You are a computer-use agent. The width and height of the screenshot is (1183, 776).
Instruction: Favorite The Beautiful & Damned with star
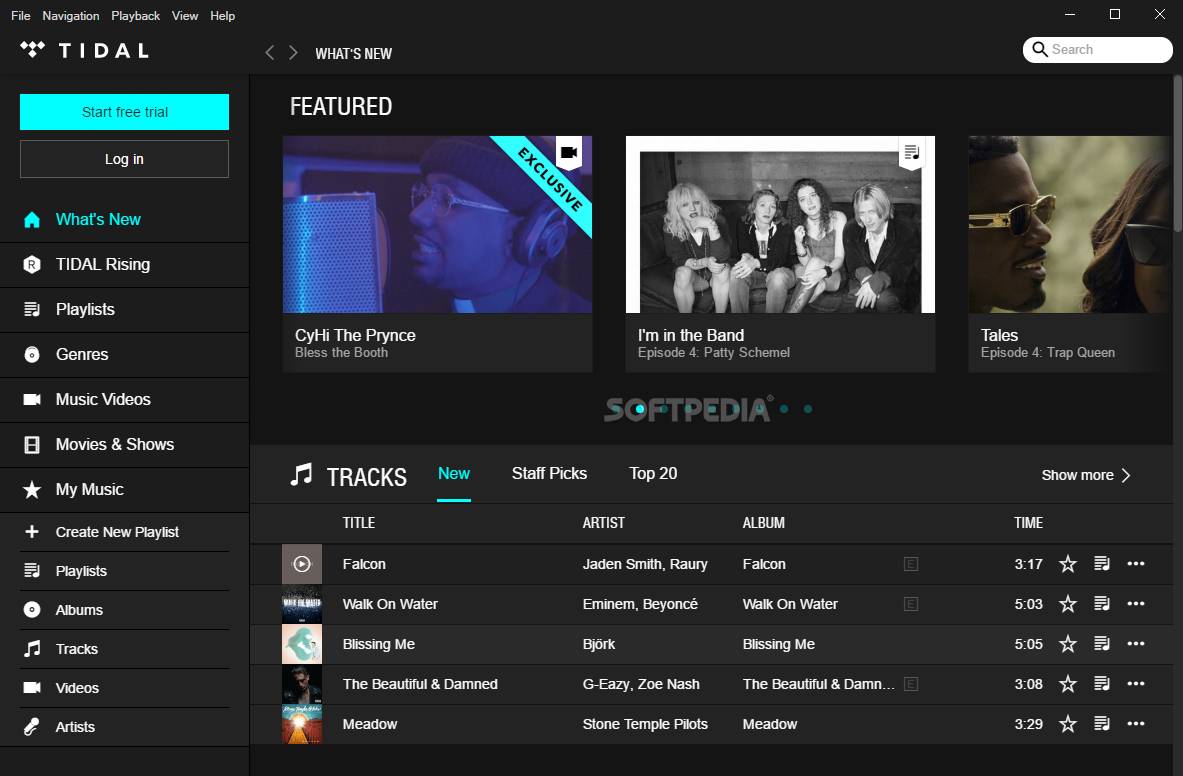click(x=1068, y=684)
